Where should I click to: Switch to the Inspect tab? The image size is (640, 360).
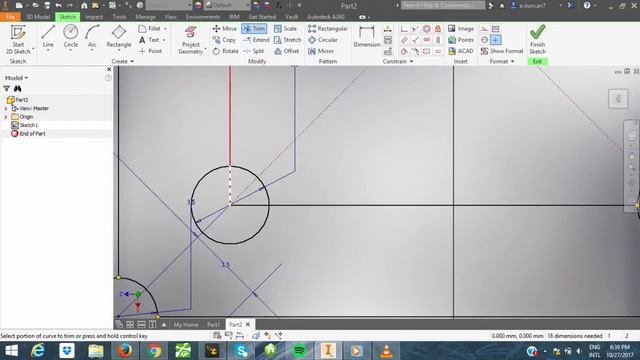coord(94,17)
